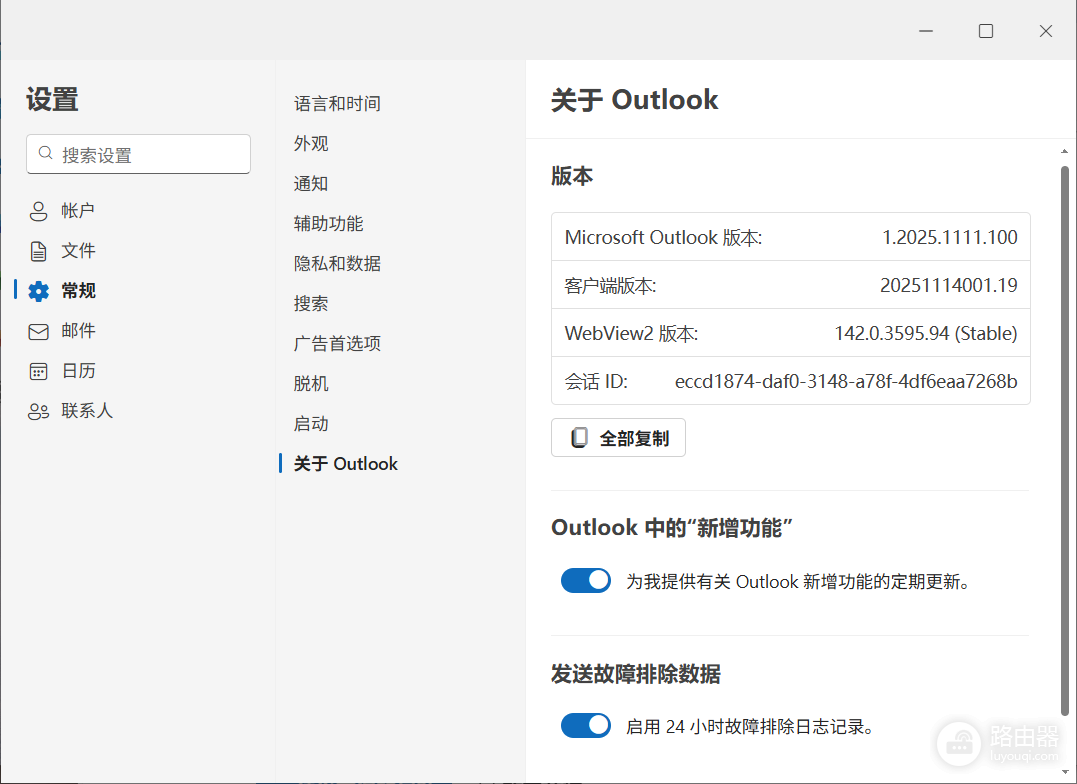Screen dimensions: 1077x784
Task: Click the WebView2 版本 label
Action: tap(631, 333)
